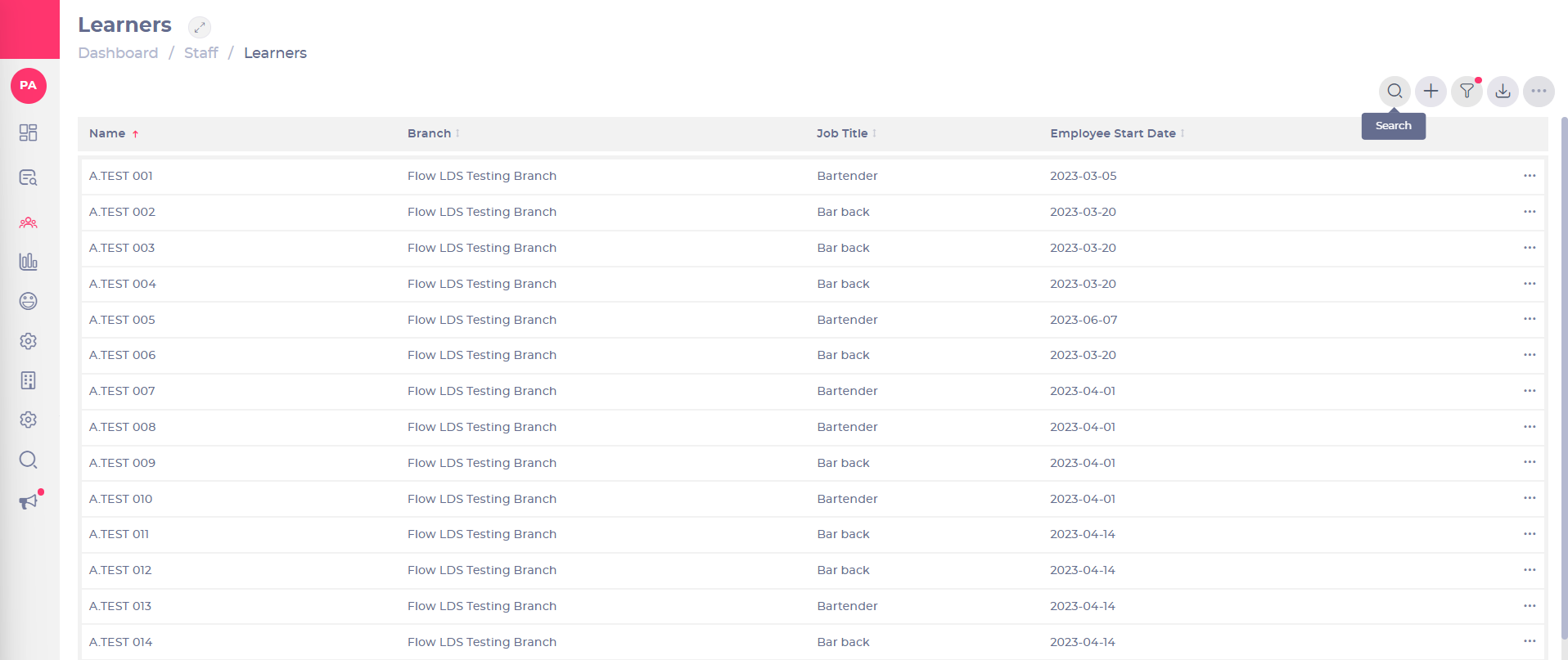Screen dimensions: 1568x660
Task: Sort by Employee Start Date column
Action: coord(1117,133)
